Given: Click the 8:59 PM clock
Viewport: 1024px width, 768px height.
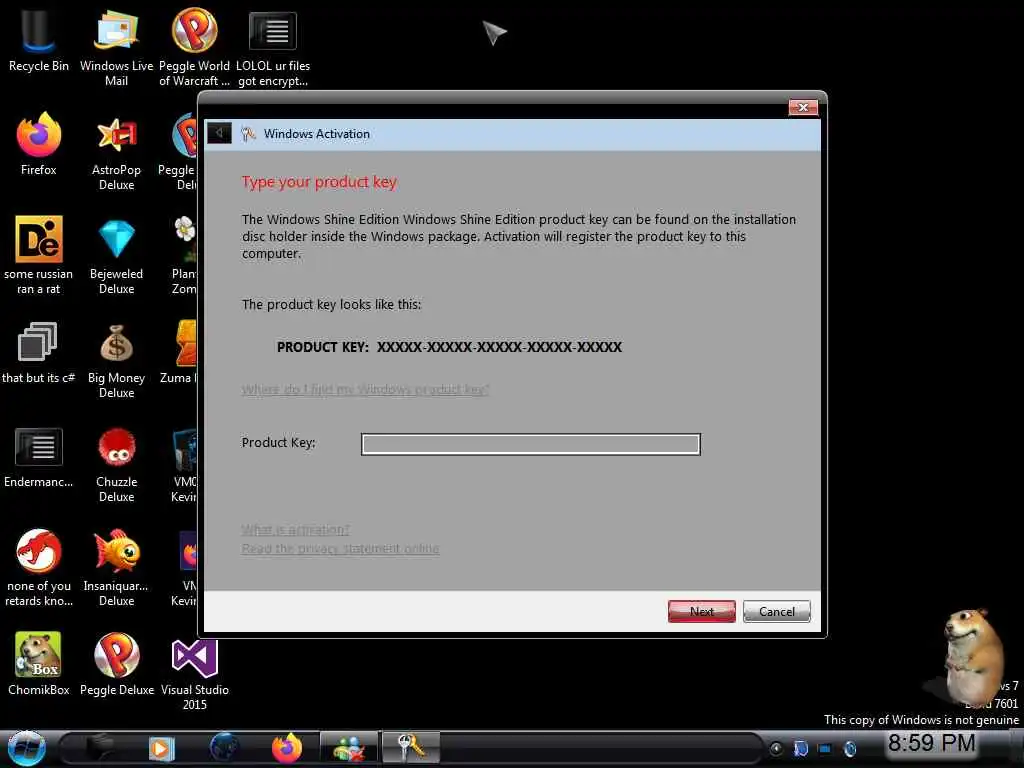Looking at the screenshot, I should [931, 743].
